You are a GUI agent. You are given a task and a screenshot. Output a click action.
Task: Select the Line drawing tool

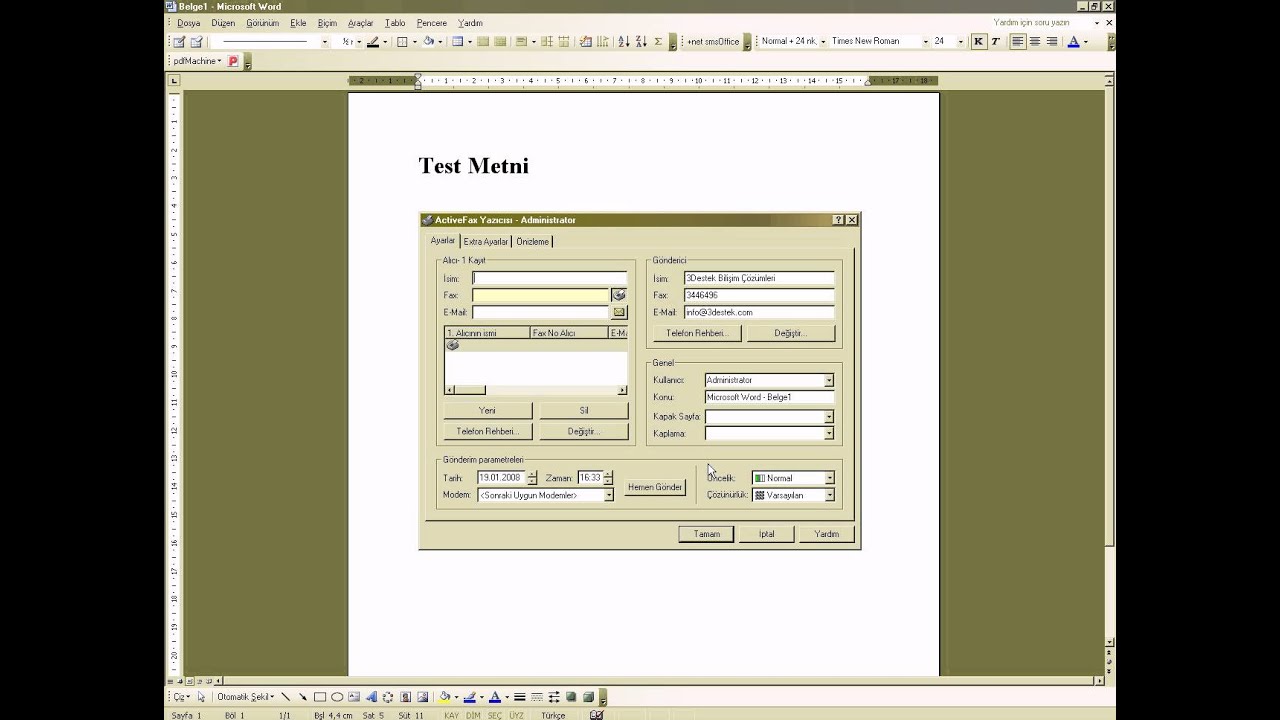[x=286, y=697]
